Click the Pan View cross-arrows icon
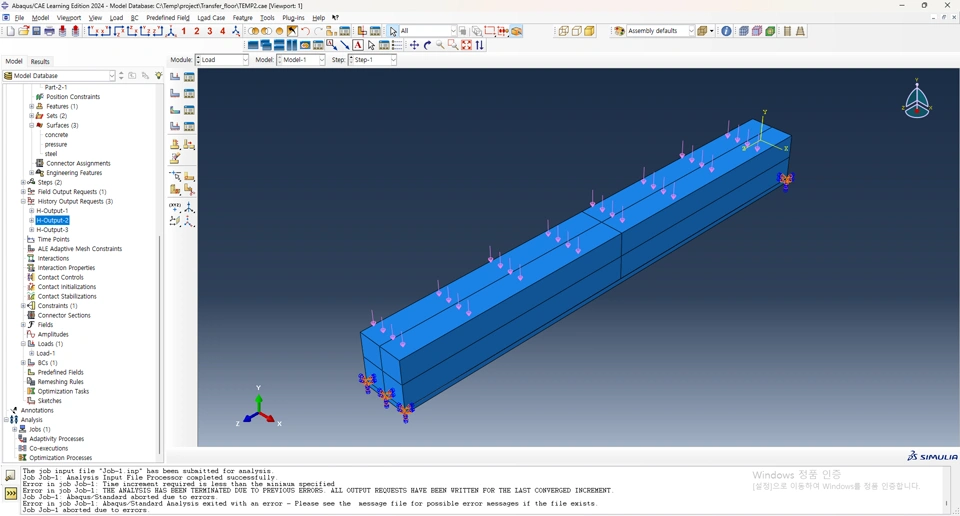Screen dimensions: 960x516 [x=414, y=45]
